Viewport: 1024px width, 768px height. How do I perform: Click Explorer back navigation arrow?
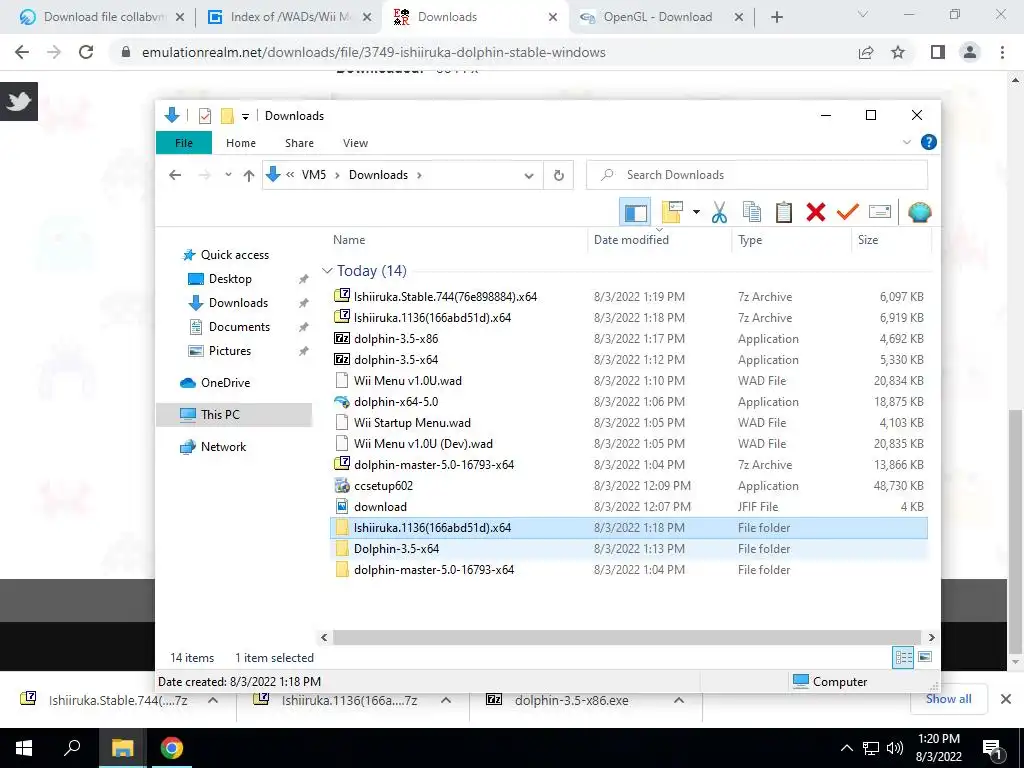pyautogui.click(x=175, y=175)
